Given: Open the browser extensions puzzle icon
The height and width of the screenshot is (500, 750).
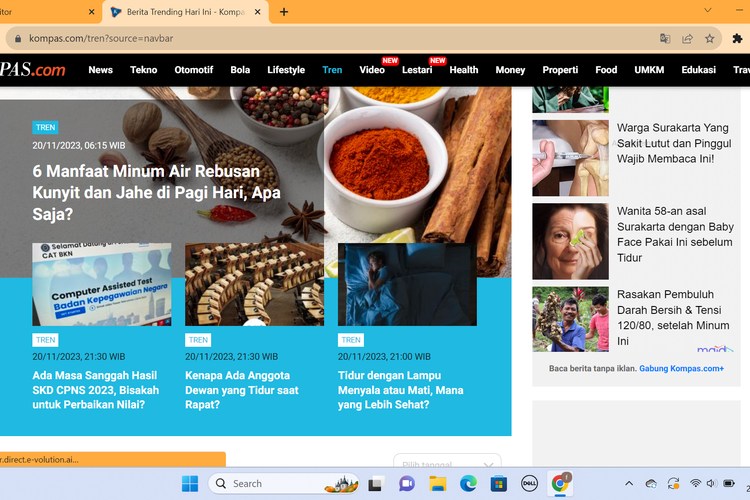Looking at the screenshot, I should tap(738, 39).
